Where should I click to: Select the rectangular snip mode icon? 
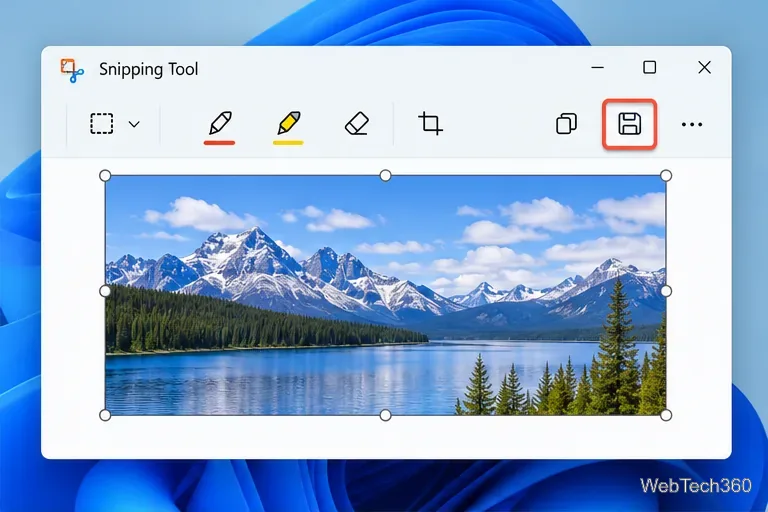point(101,123)
